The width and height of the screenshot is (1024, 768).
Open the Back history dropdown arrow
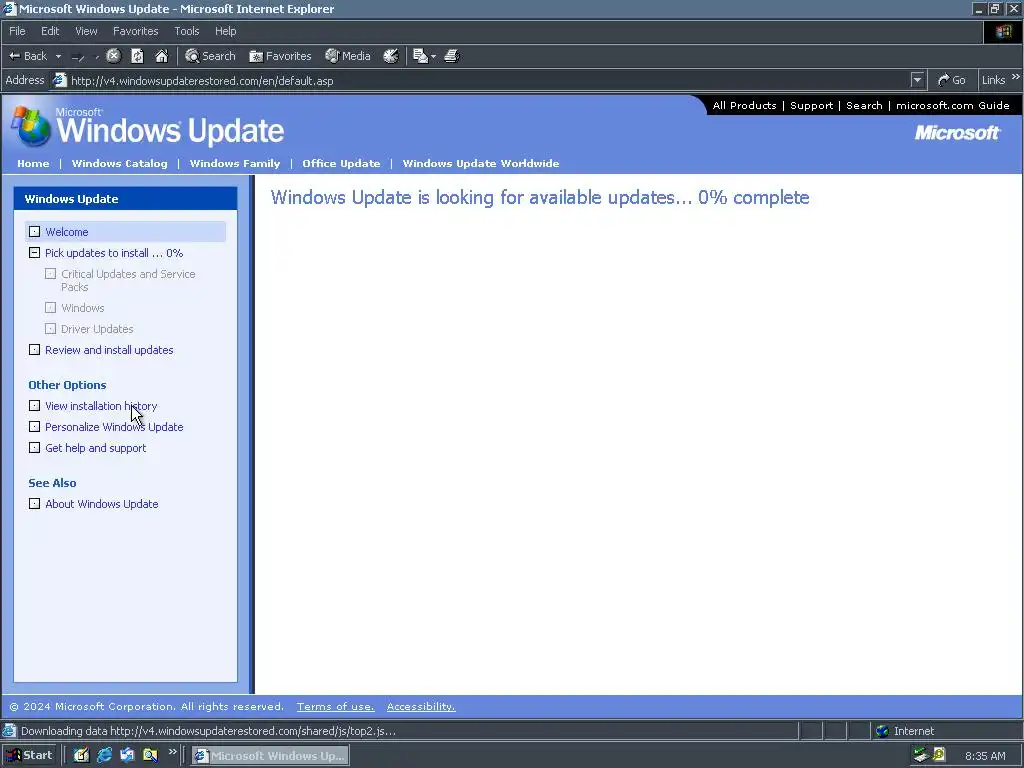click(58, 57)
